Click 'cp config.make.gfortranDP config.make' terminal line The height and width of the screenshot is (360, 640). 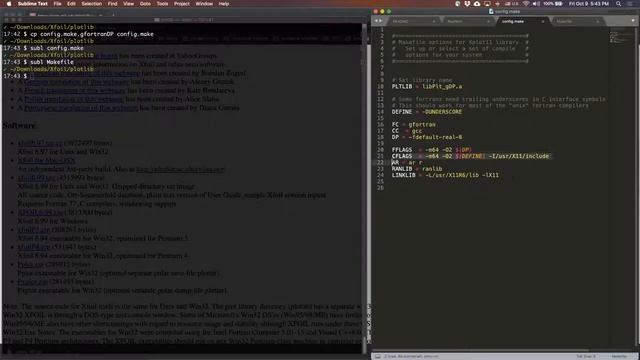(92, 34)
